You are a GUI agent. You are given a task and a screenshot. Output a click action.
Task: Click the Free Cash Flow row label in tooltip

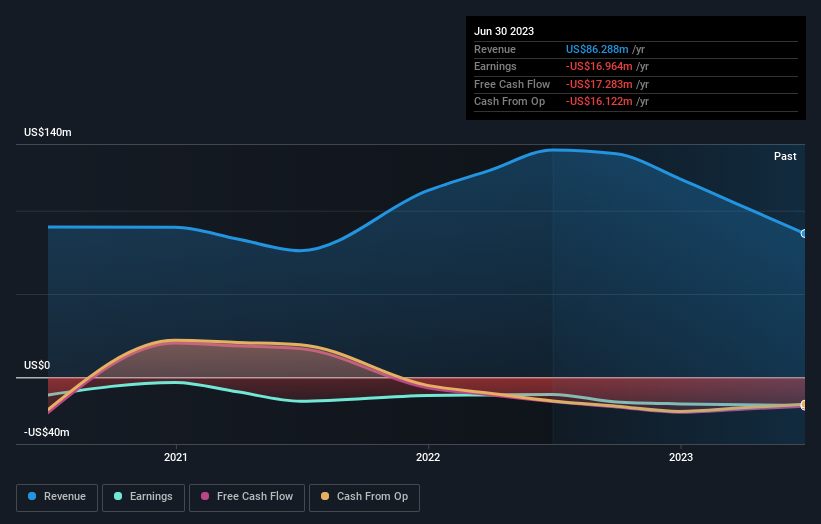[x=512, y=84]
